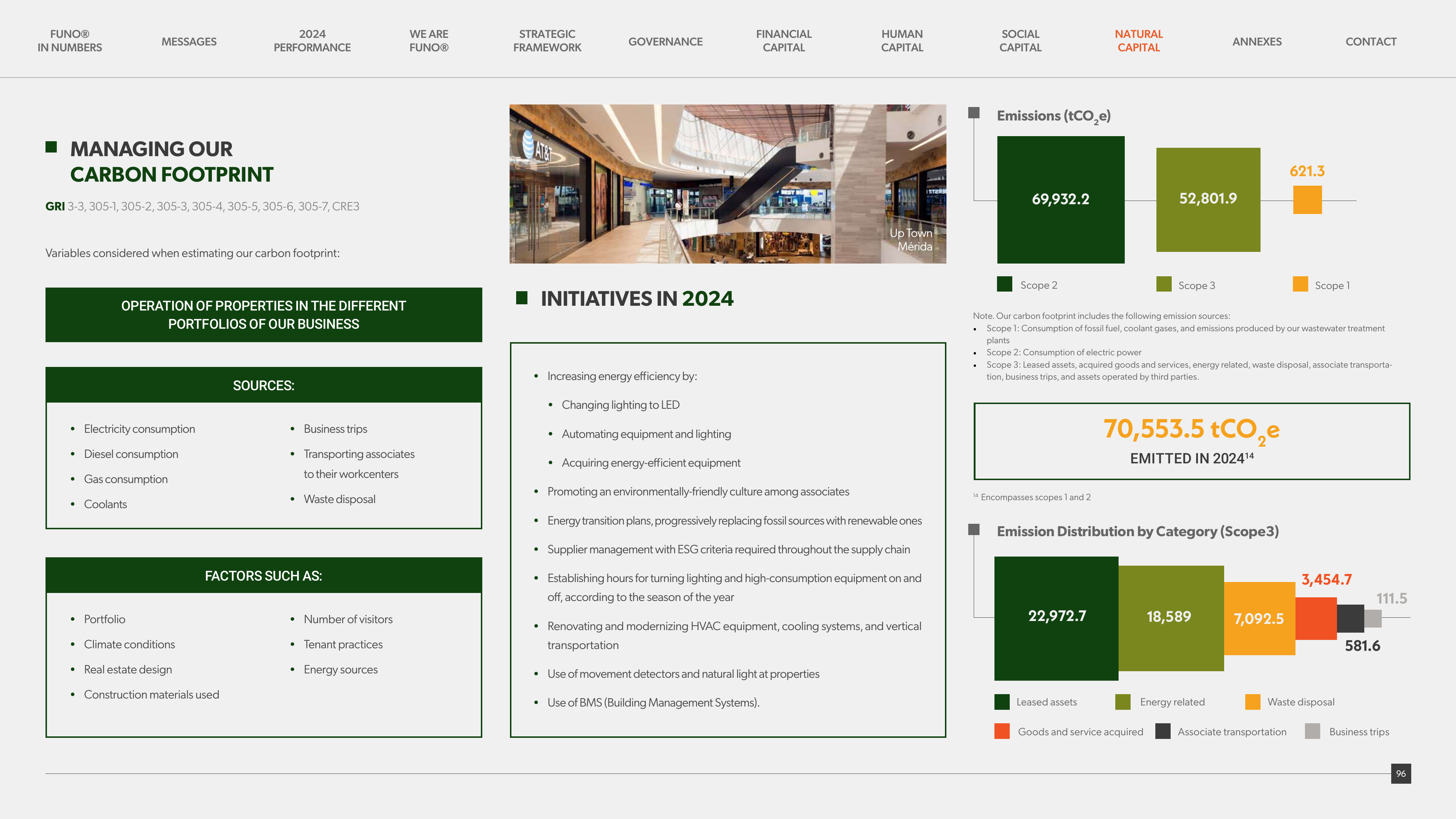Navigate to GOVERNANCE
Screen dimensions: 1456x819
coord(665,41)
